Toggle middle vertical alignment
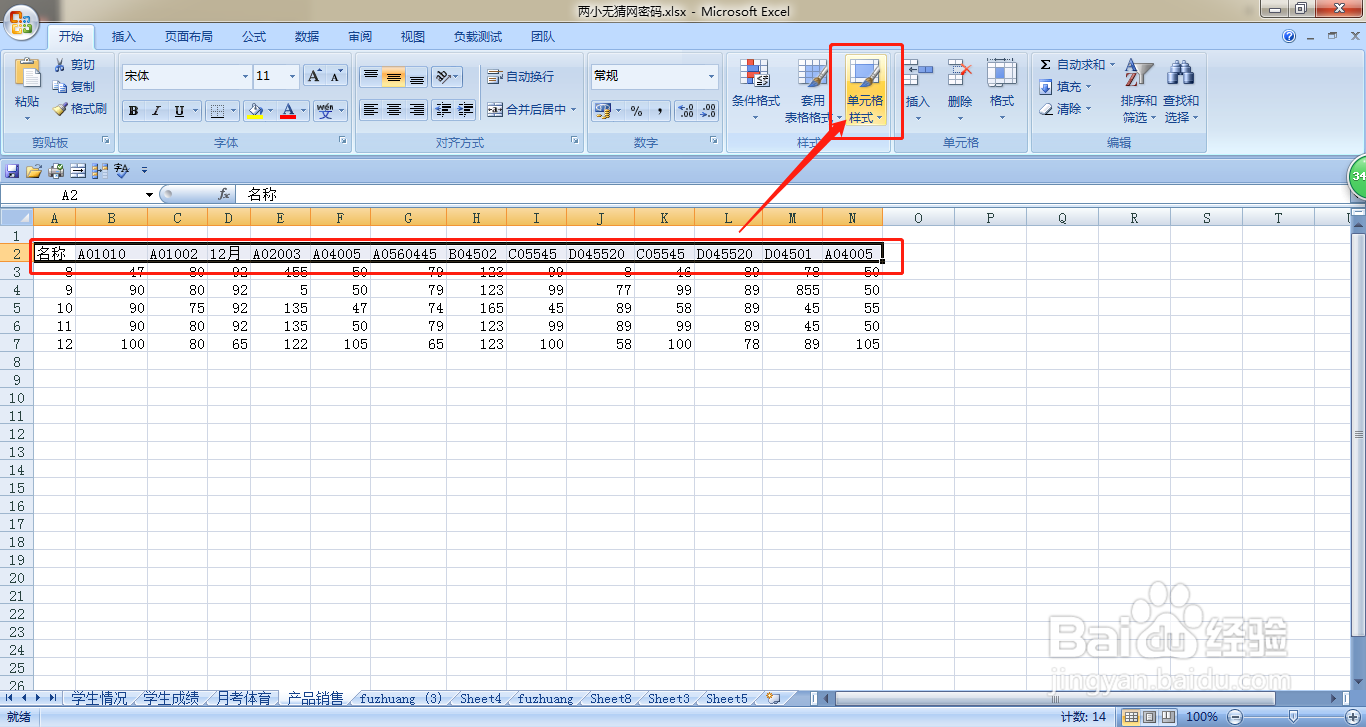1366x727 pixels. point(394,77)
